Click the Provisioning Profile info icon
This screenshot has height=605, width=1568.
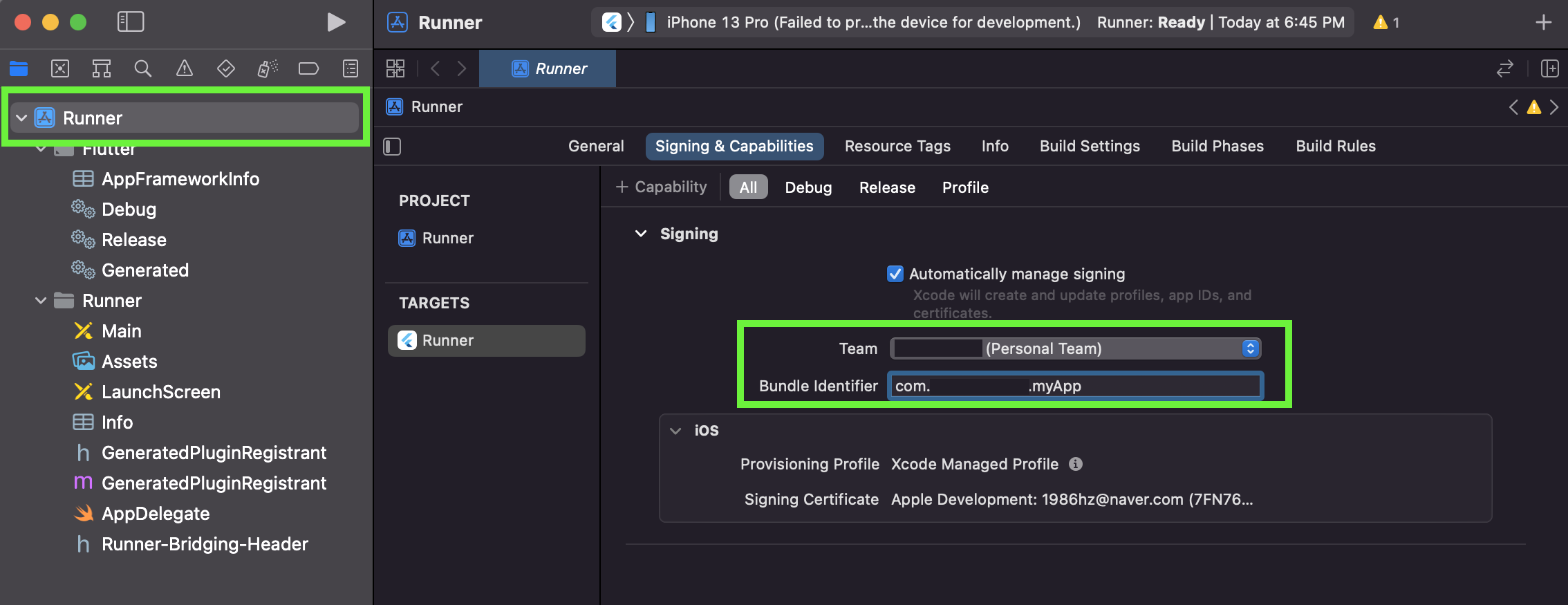pyautogui.click(x=1076, y=464)
